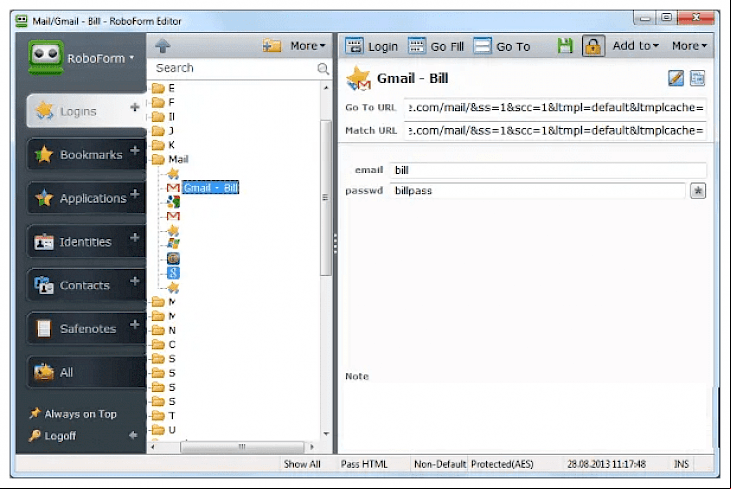The width and height of the screenshot is (731, 489).
Task: Click Pass HTML in status bar
Action: click(364, 464)
